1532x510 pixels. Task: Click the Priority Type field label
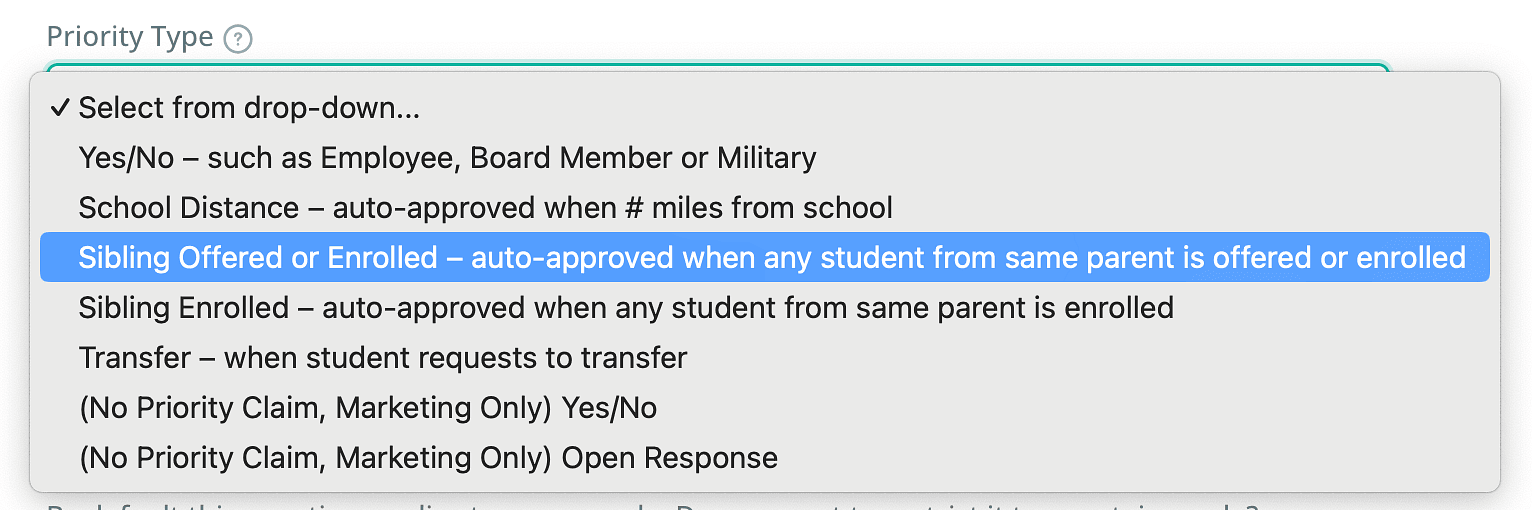(x=130, y=37)
